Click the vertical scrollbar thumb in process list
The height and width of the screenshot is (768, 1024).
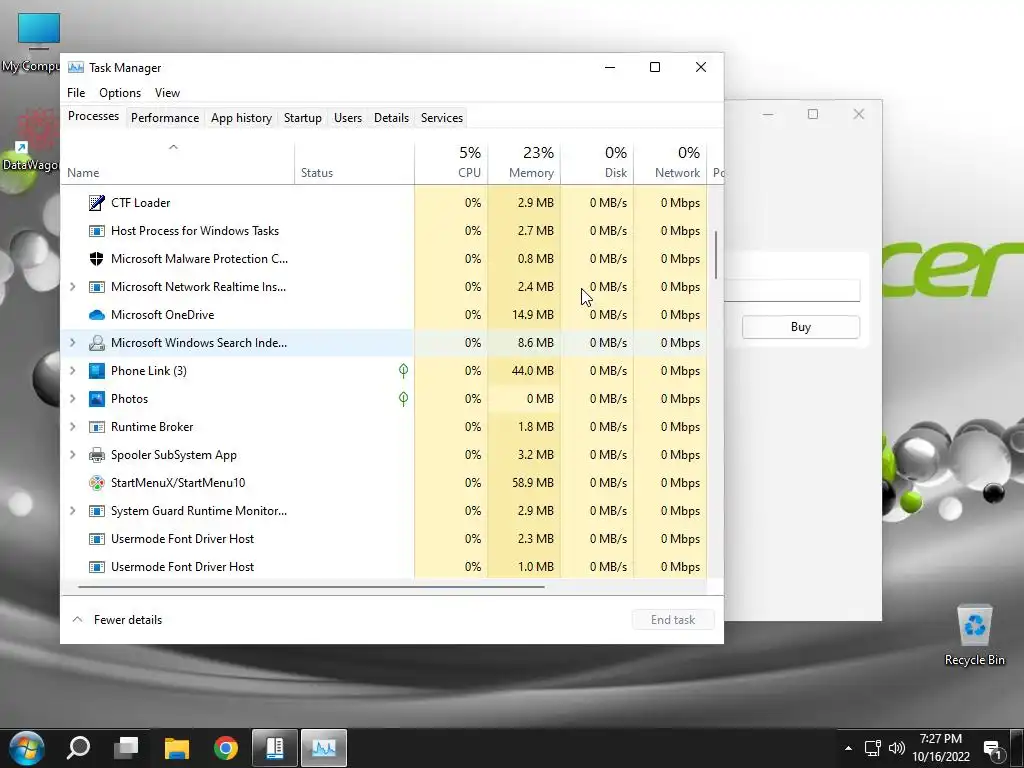716,255
